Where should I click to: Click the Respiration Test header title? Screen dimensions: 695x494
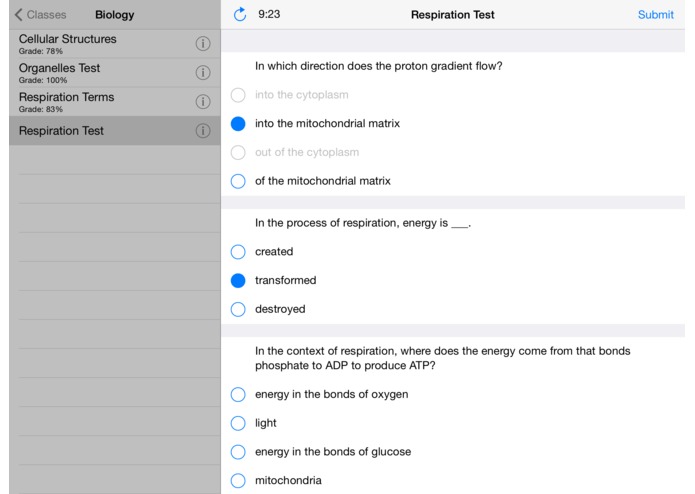pos(453,15)
